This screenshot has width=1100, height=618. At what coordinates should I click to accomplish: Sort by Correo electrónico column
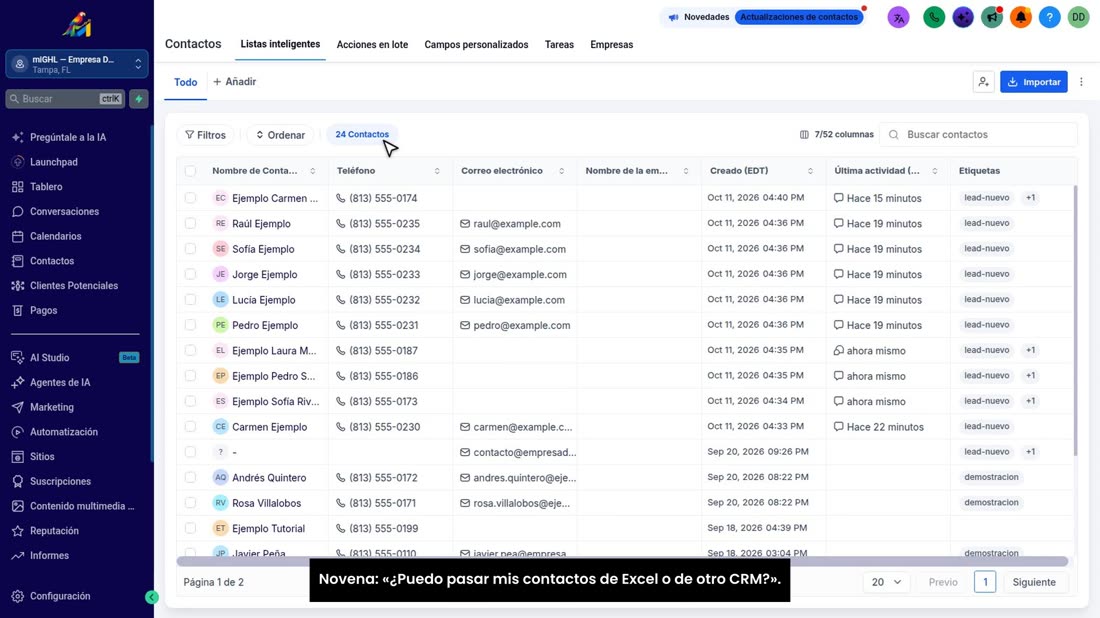point(561,171)
